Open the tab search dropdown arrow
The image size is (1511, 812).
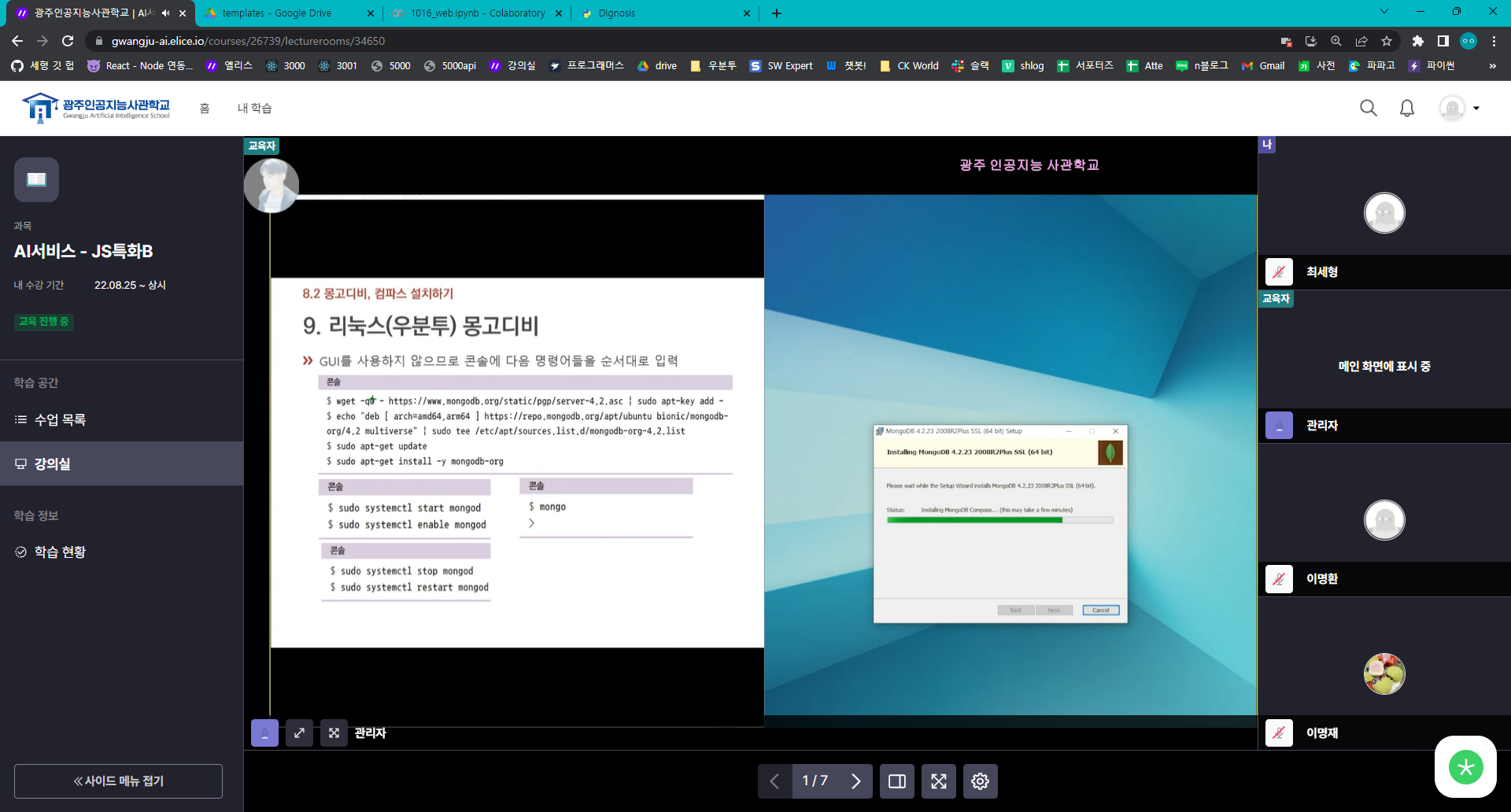pyautogui.click(x=1384, y=12)
